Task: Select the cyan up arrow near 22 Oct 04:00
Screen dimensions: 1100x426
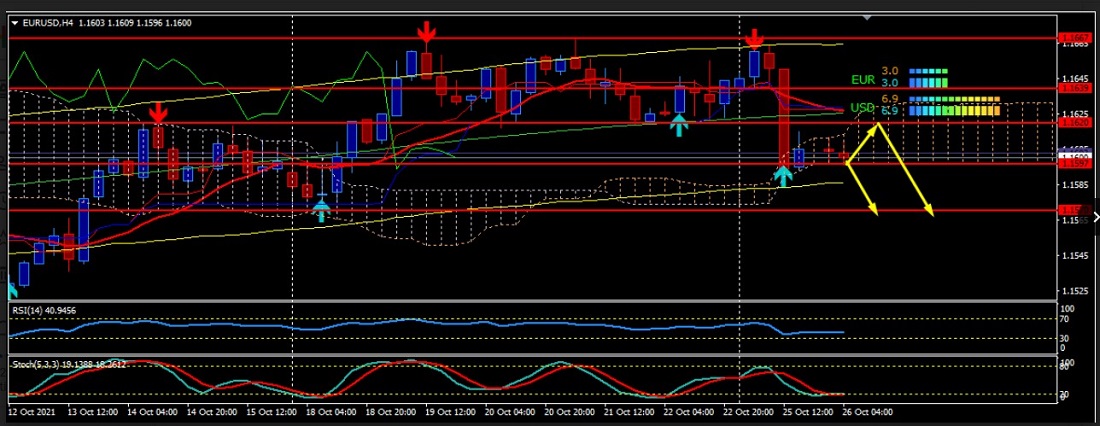Action: tap(679, 125)
